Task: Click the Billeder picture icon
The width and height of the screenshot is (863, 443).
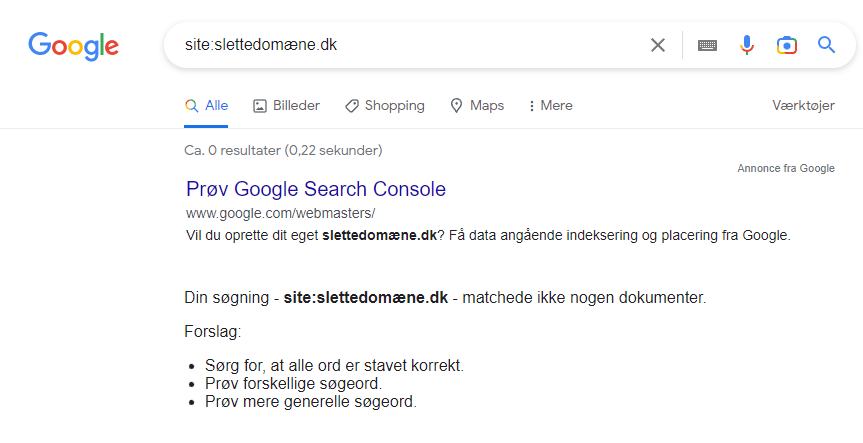Action: pyautogui.click(x=260, y=106)
